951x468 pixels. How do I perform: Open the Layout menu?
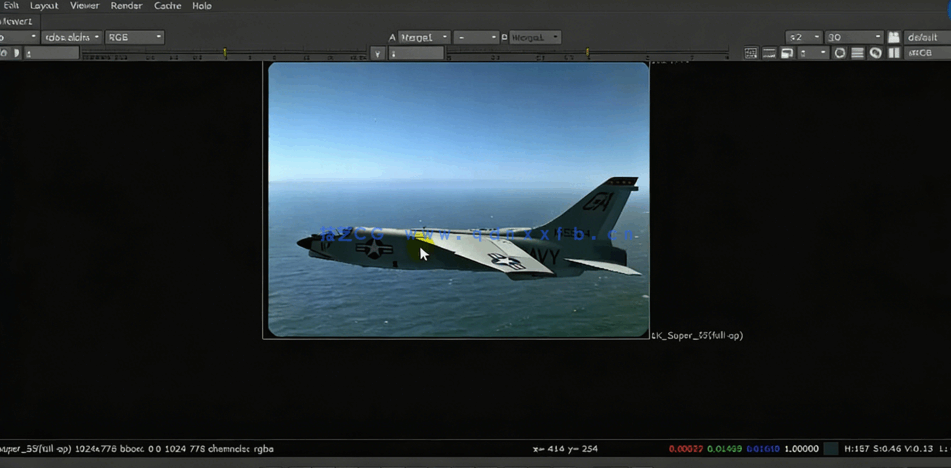[x=44, y=6]
